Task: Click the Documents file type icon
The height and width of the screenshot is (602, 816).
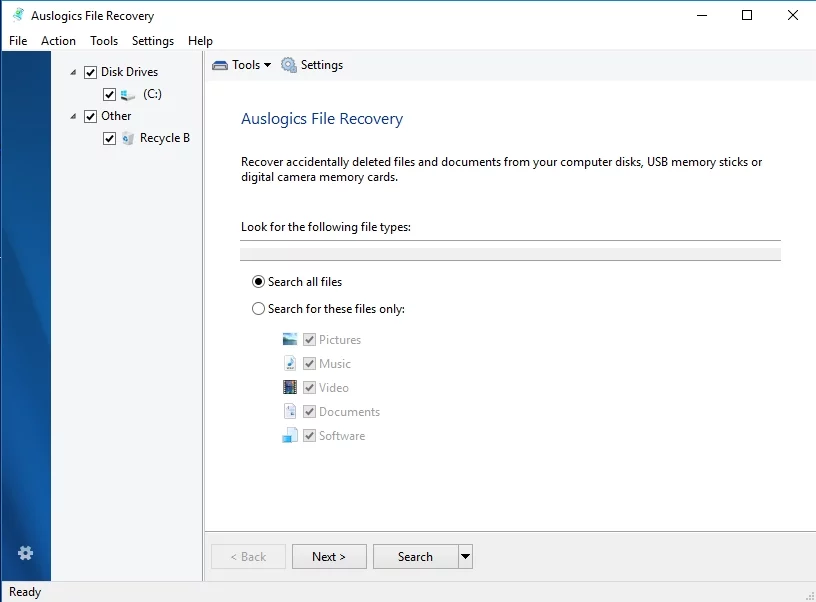Action: point(290,411)
